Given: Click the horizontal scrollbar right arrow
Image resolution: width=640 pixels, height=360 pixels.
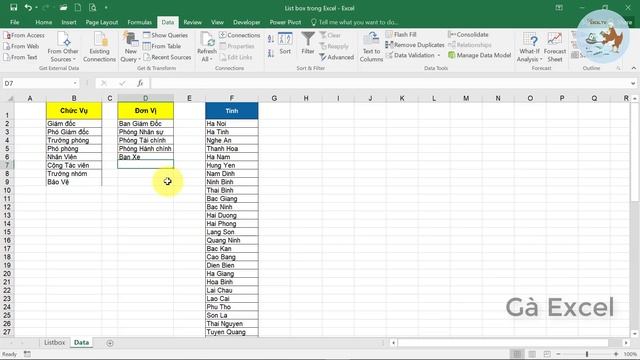Looking at the screenshot, I should (x=626, y=343).
